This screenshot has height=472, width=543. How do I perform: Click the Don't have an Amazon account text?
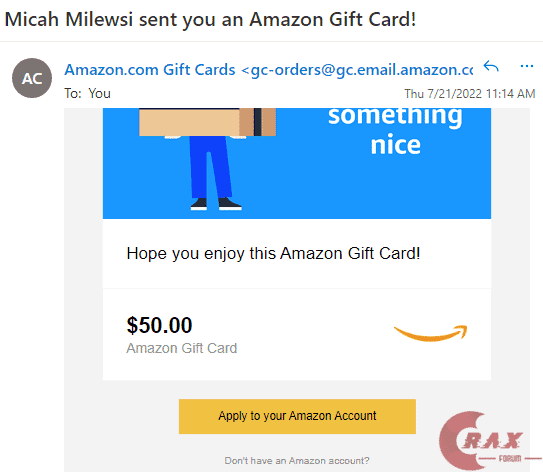(x=297, y=461)
